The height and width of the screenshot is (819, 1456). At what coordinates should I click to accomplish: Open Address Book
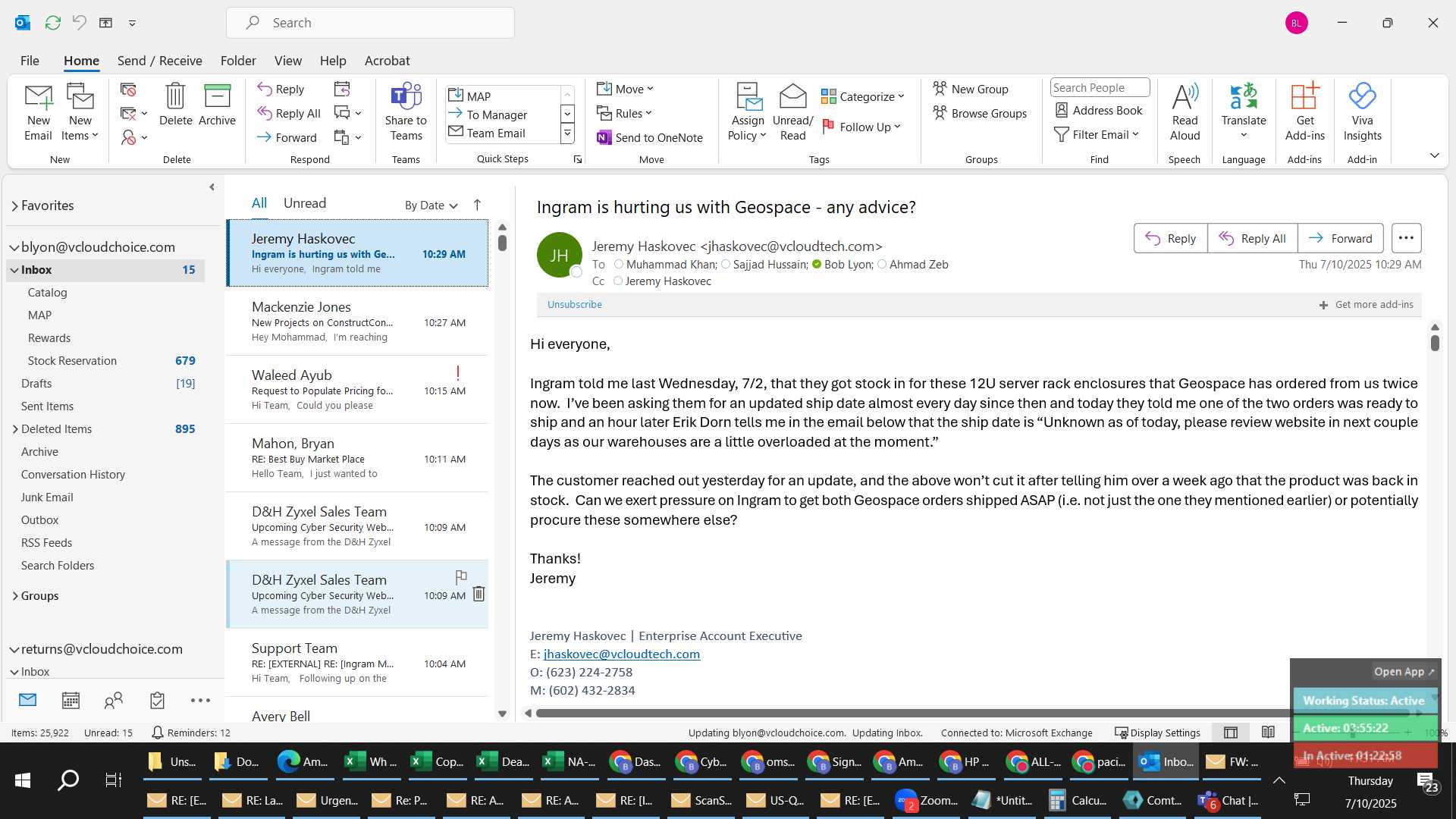tap(1099, 110)
